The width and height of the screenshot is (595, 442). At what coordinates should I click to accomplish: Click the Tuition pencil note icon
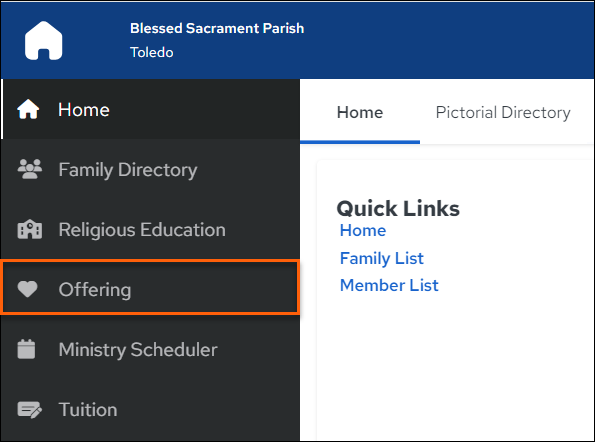[30, 409]
